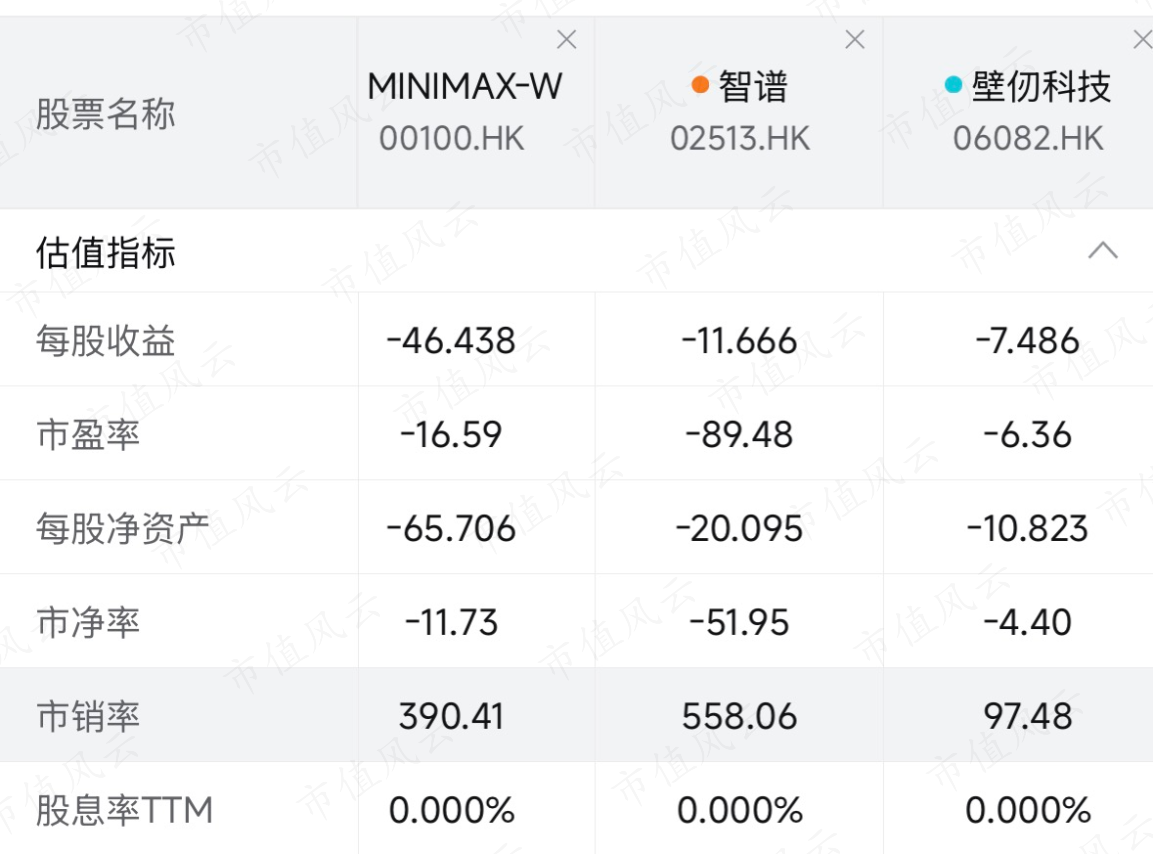Collapse the 估值指标 section chevron
The height and width of the screenshot is (854, 1153).
pos(1102,252)
